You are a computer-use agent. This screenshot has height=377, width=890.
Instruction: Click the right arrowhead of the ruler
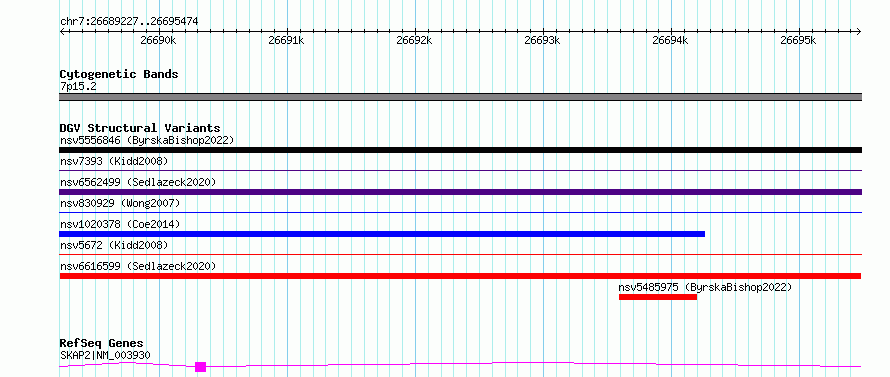coord(859,32)
